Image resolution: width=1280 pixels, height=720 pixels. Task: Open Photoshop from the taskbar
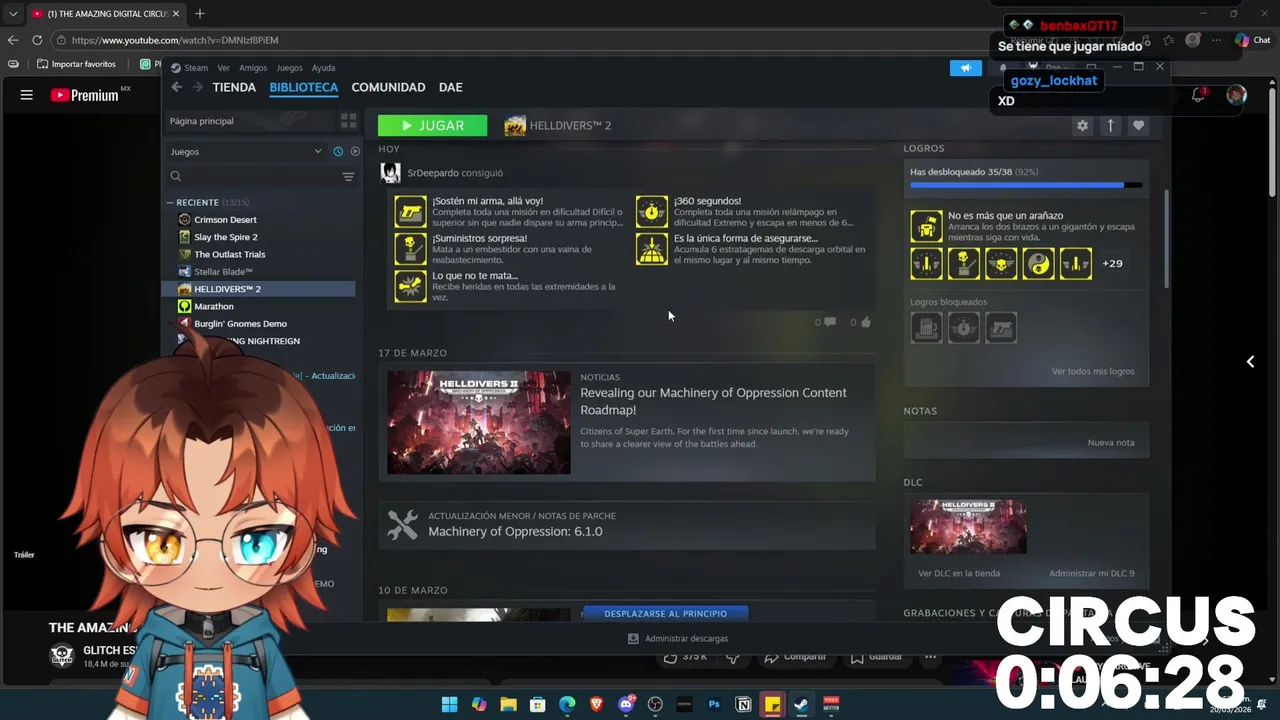coord(714,704)
